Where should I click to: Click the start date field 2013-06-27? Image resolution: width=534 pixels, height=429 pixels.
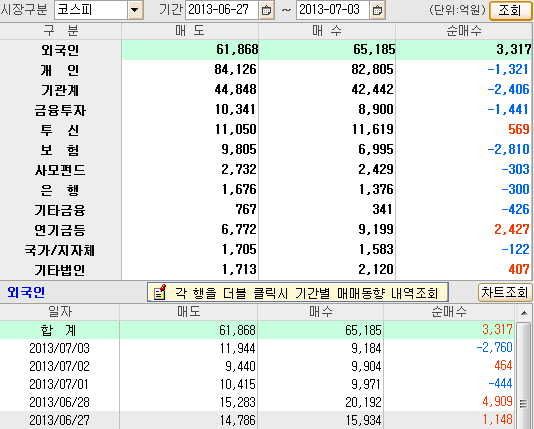(222, 10)
